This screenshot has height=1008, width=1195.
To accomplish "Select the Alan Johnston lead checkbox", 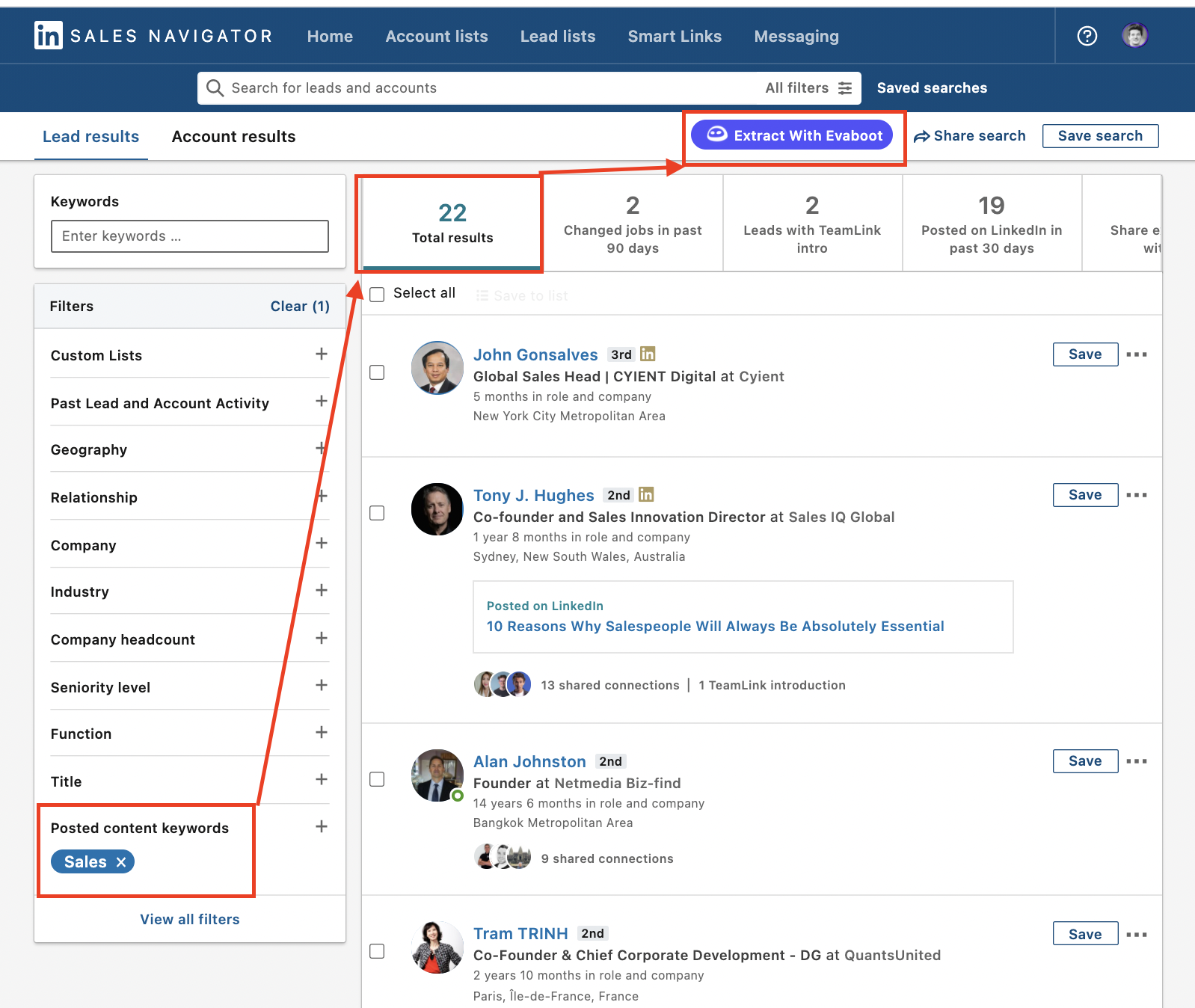I will click(x=378, y=779).
